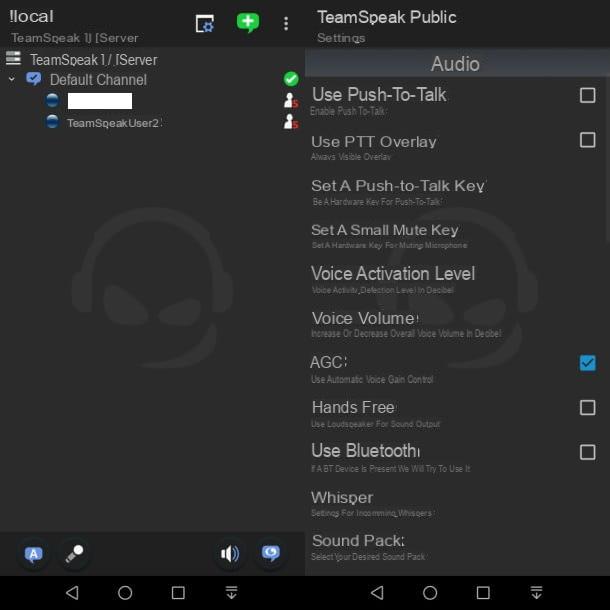Viewport: 610px width, 610px height.
Task: Tap Android Recents square below channel view
Action: 178,592
